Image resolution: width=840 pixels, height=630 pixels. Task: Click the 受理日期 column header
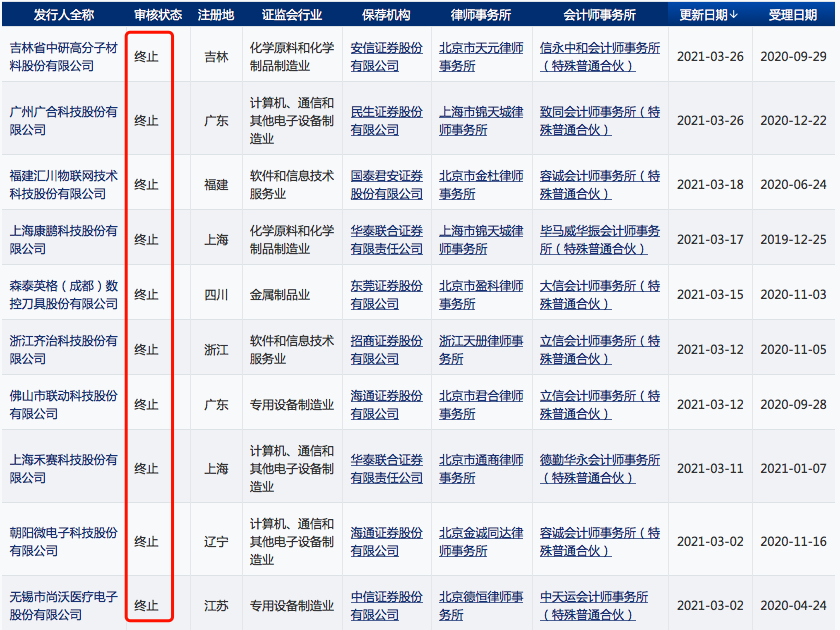(796, 15)
